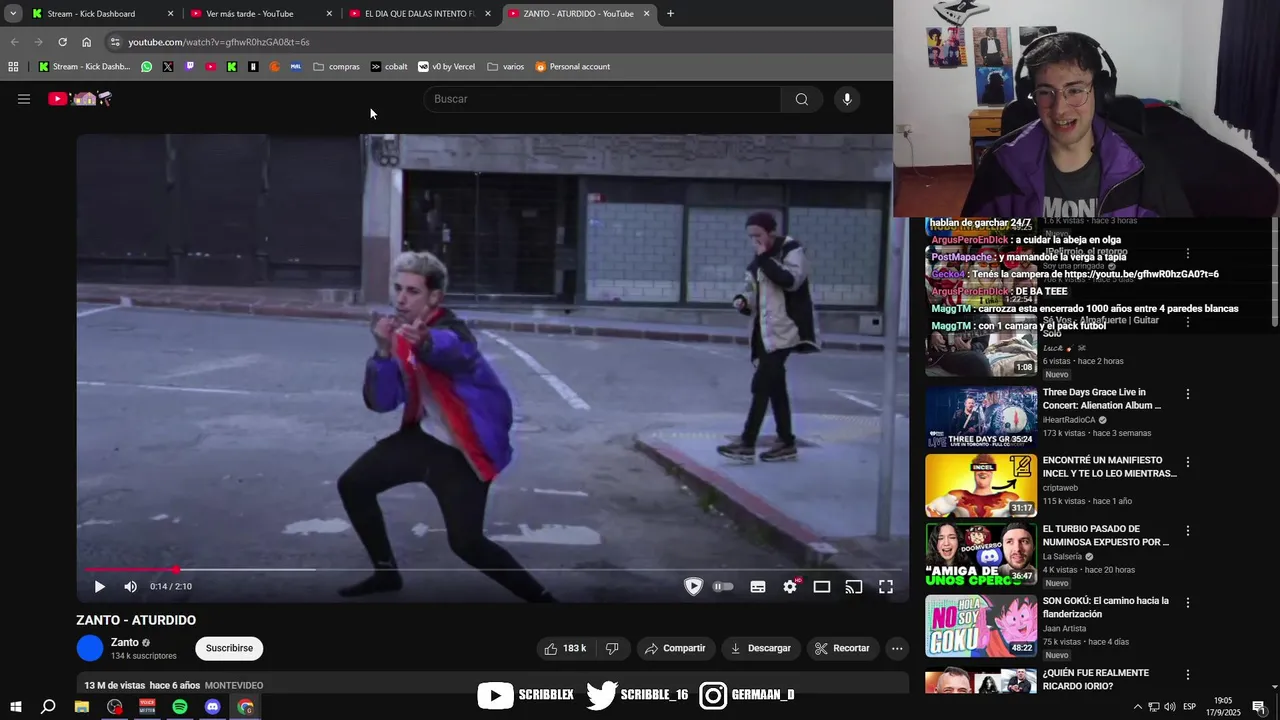Subscribe to Zanto with Suscribirse button
1280x720 pixels.
[x=229, y=648]
